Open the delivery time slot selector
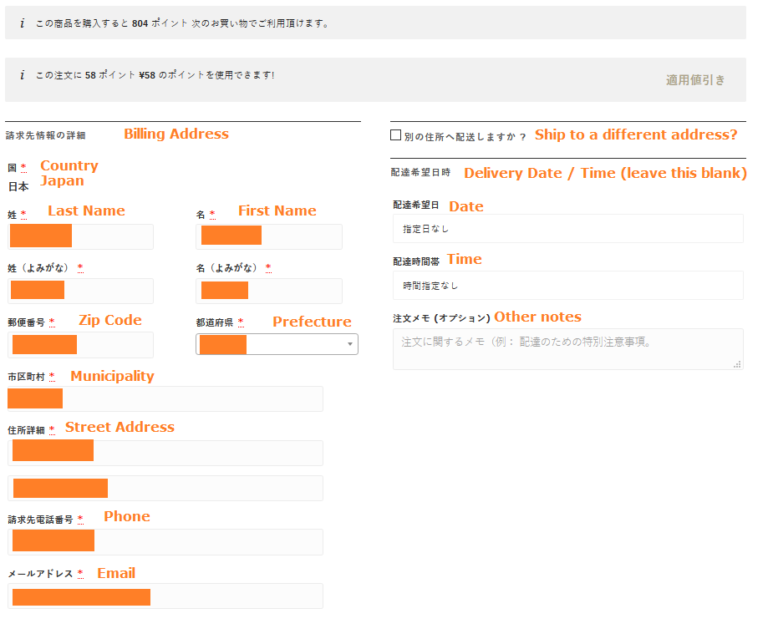768x634 pixels. click(x=567, y=285)
